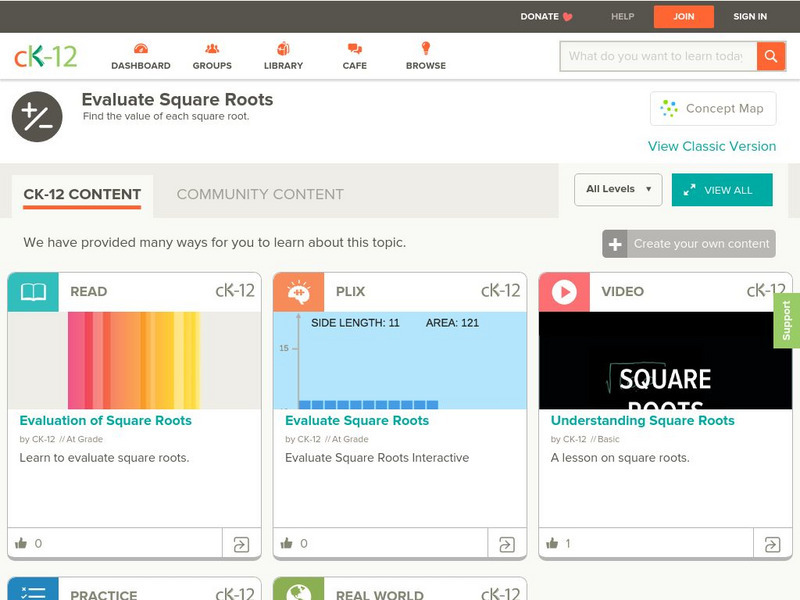Click the rainbow stripes READ thumbnail
Screen dimensions: 800x600
pyautogui.click(x=135, y=360)
